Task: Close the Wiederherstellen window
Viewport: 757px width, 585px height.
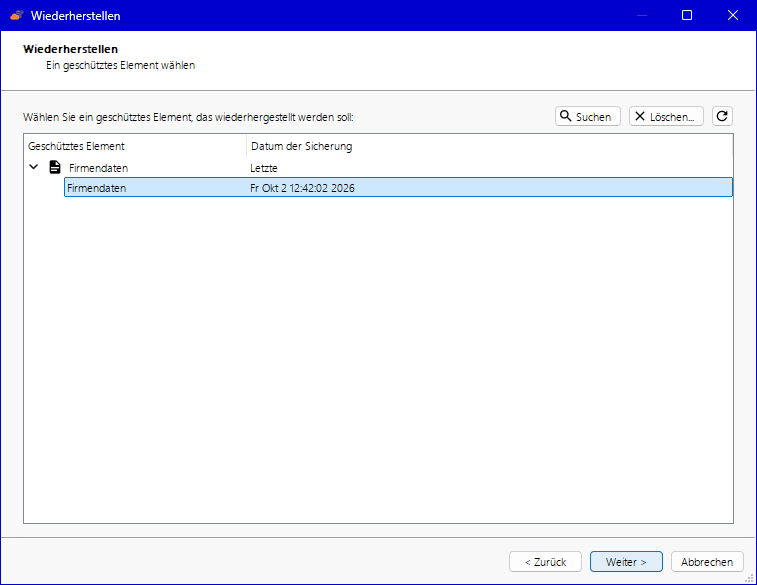Action: (732, 15)
